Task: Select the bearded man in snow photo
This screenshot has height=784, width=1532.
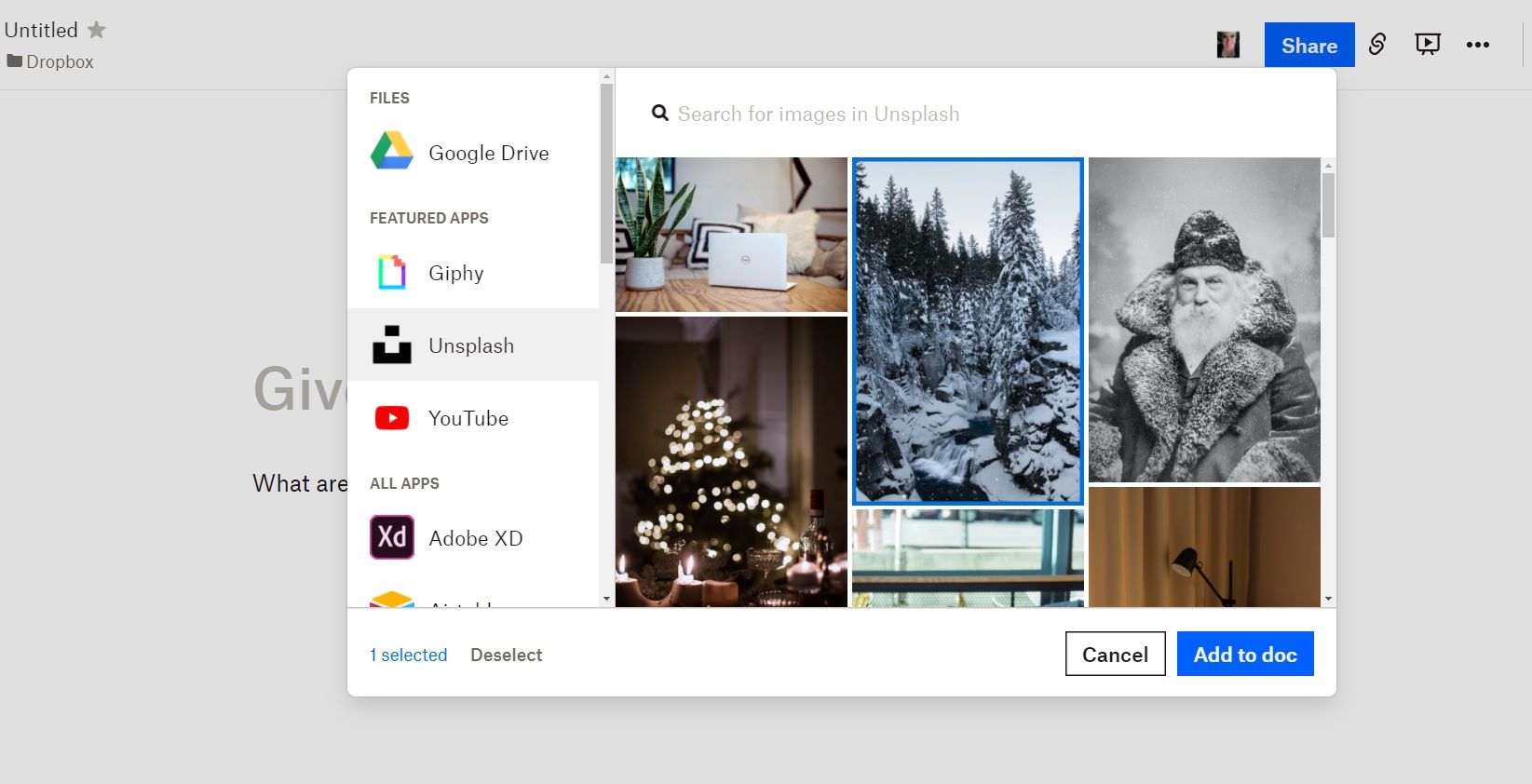Action: pyautogui.click(x=1204, y=319)
